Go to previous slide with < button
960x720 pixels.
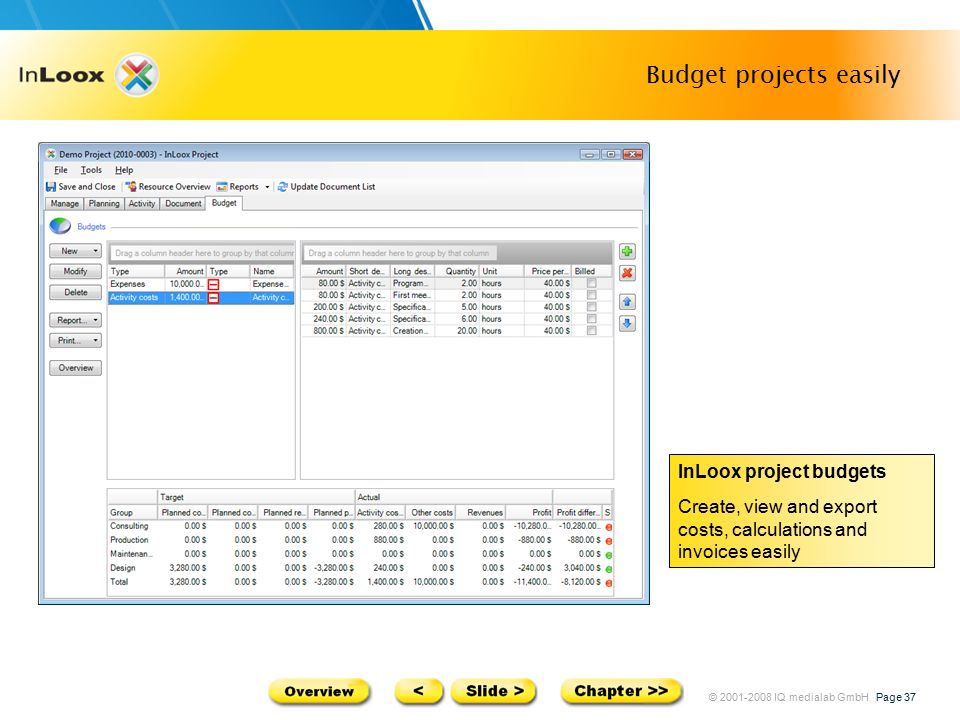418,691
